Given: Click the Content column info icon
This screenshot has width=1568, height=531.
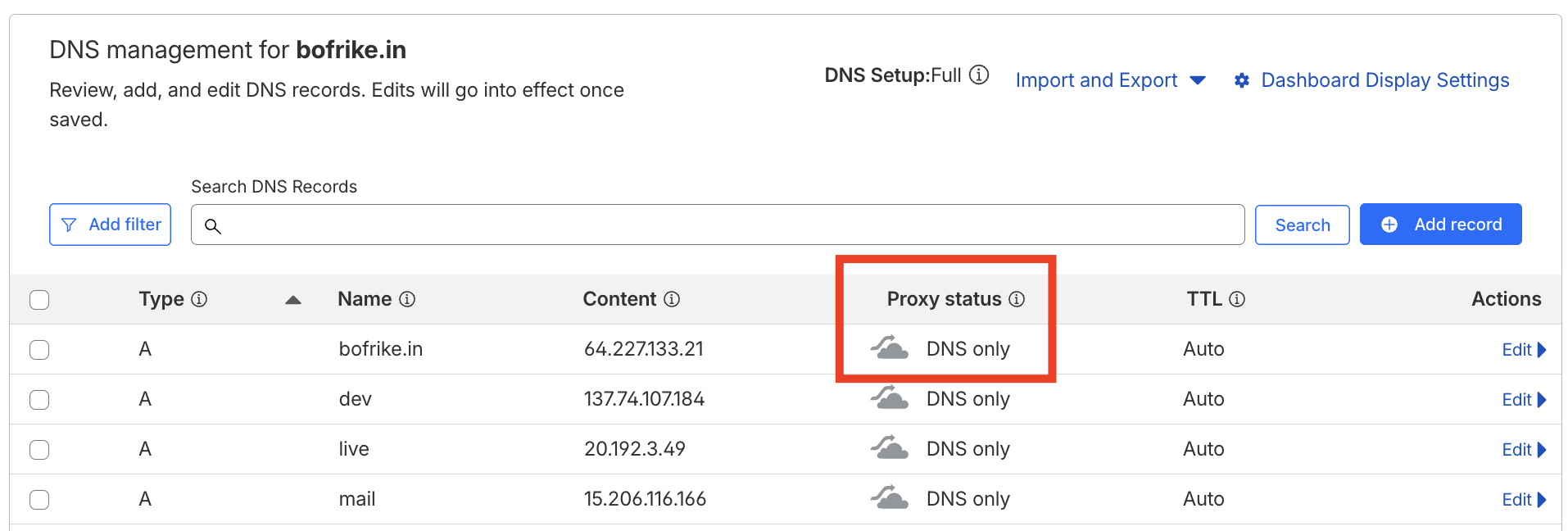Looking at the screenshot, I should tap(672, 299).
